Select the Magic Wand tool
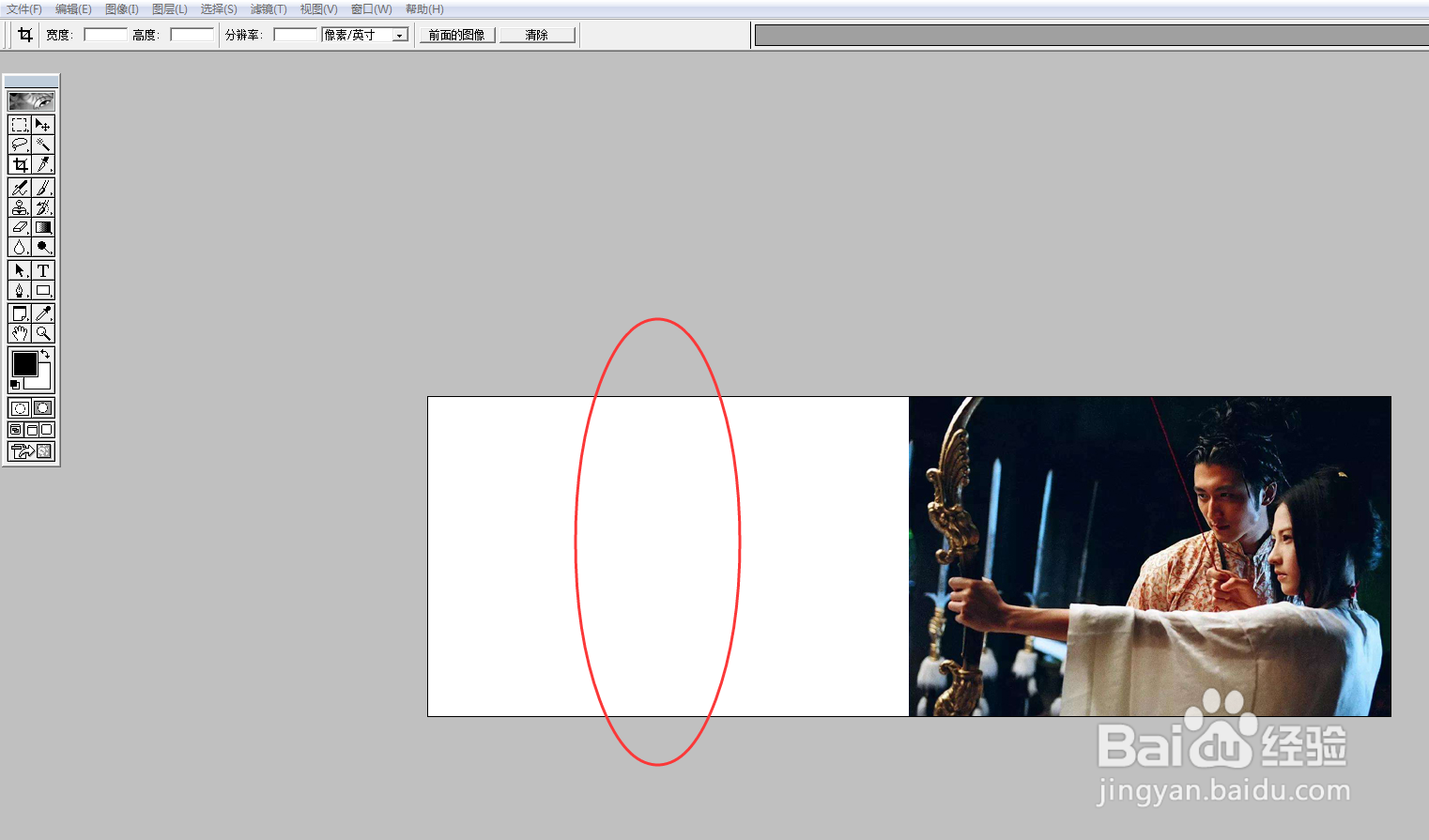This screenshot has width=1429, height=840. pos(43,145)
